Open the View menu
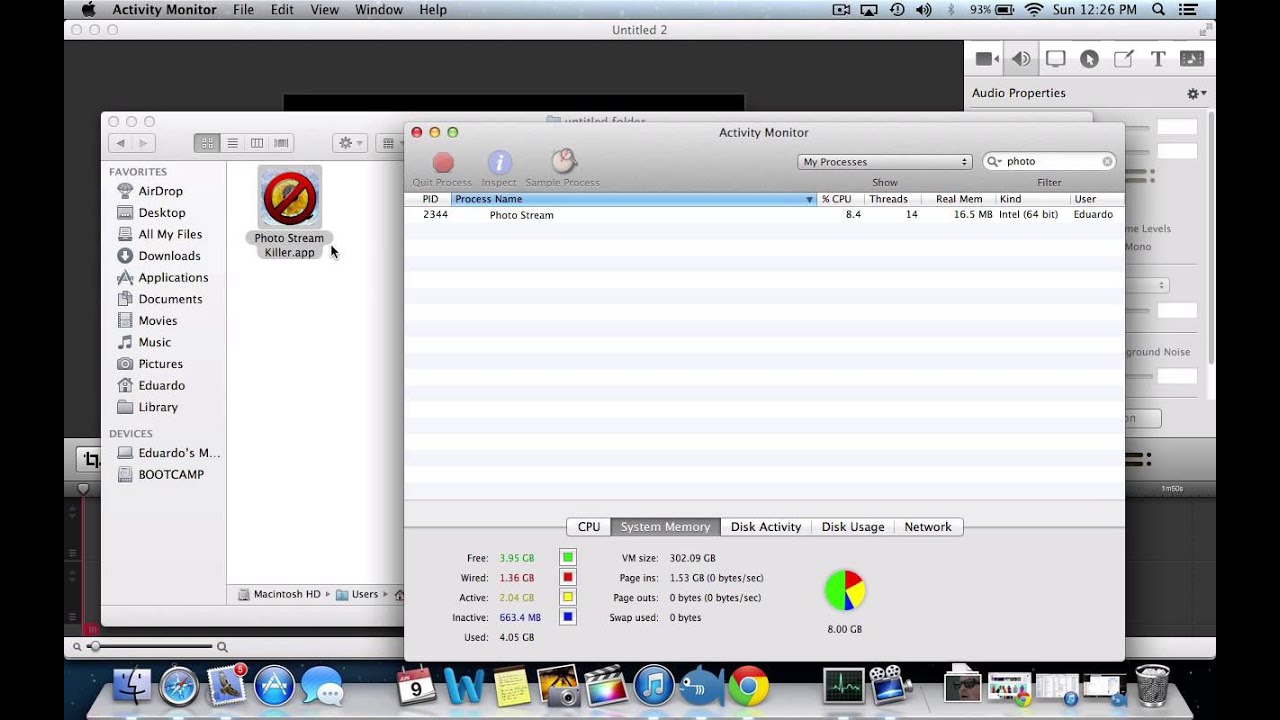The height and width of the screenshot is (720, 1280). pos(325,10)
